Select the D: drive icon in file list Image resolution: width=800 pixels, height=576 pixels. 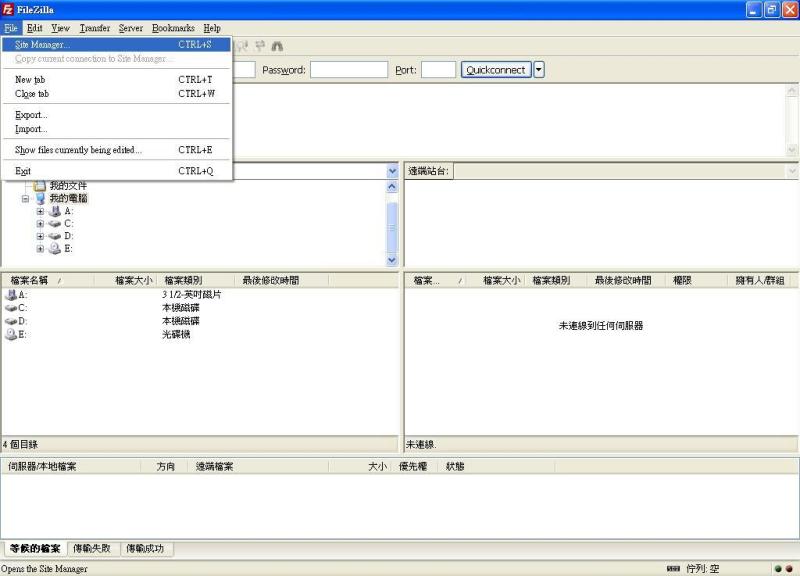(11, 321)
